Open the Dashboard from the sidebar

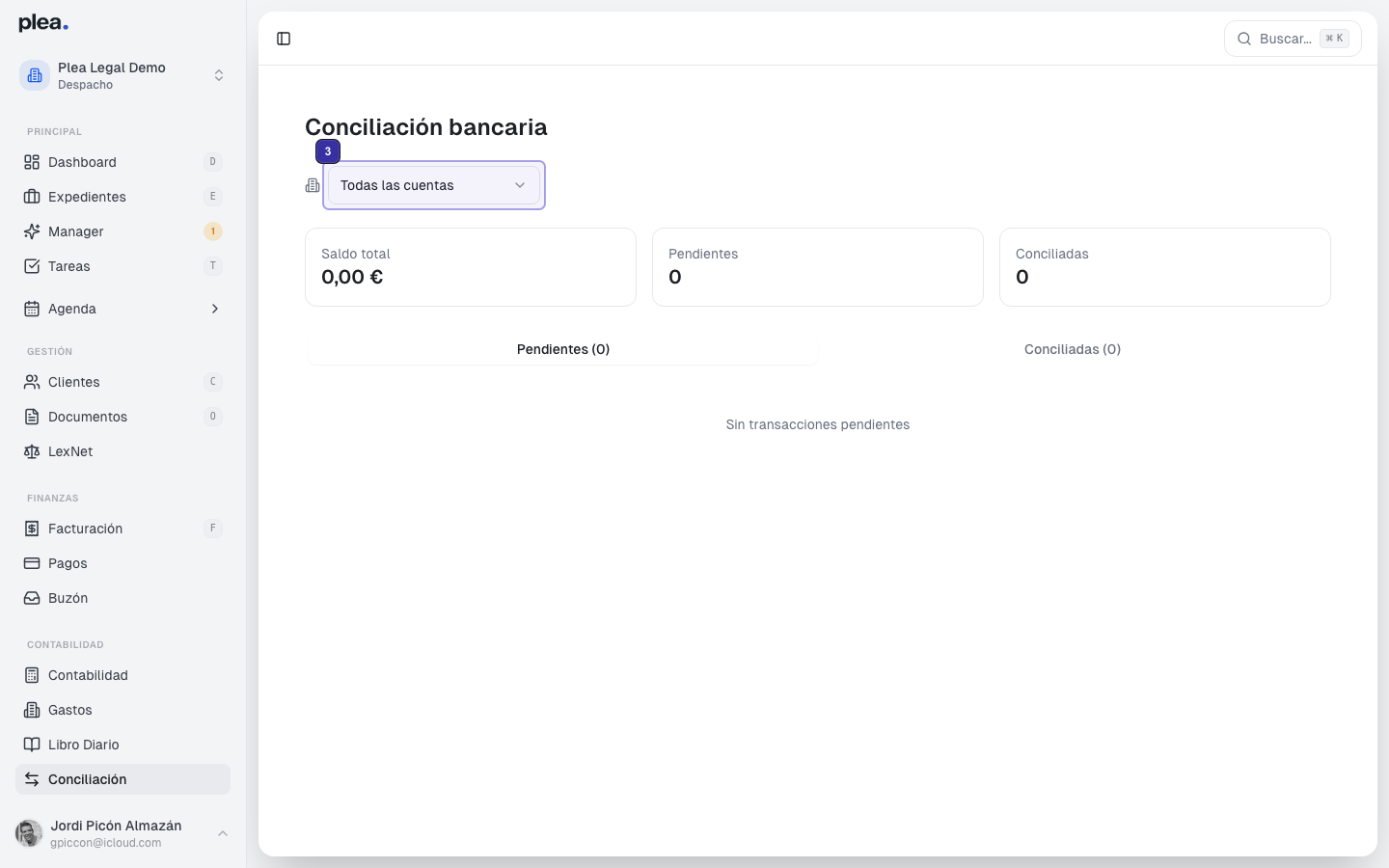[x=82, y=162]
